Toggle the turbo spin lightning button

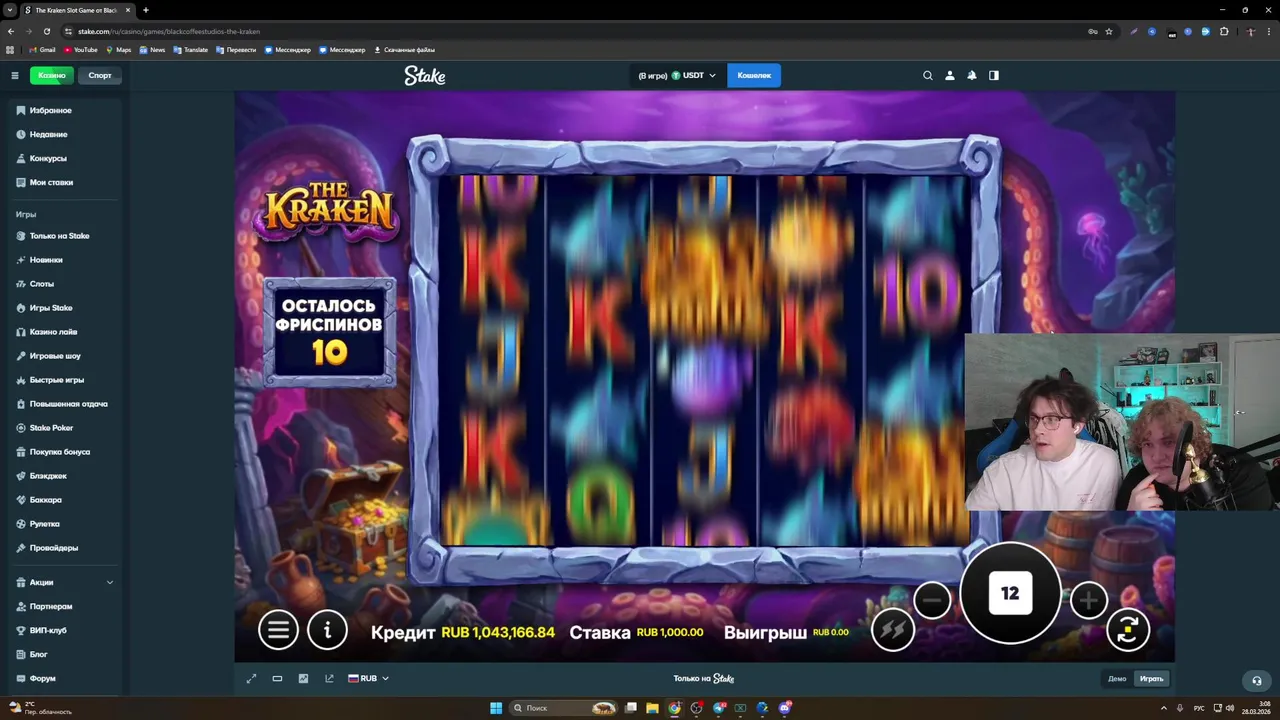tap(893, 630)
